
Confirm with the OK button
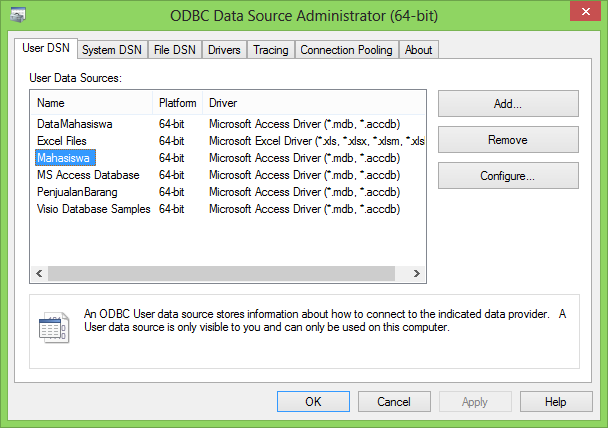click(313, 402)
